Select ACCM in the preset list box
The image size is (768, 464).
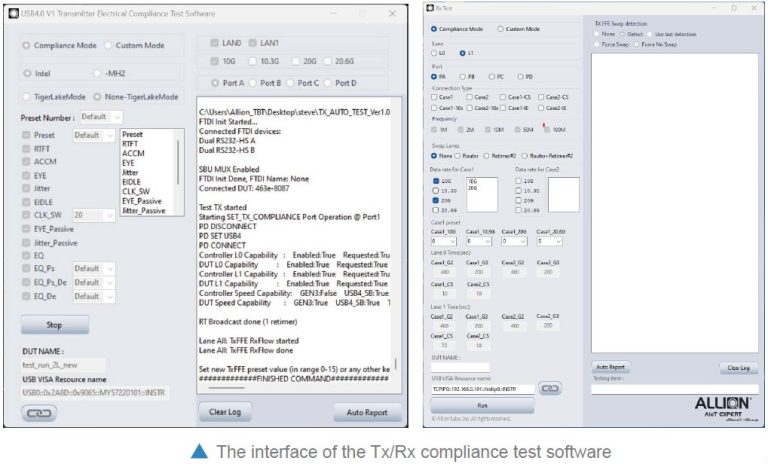coord(132,153)
